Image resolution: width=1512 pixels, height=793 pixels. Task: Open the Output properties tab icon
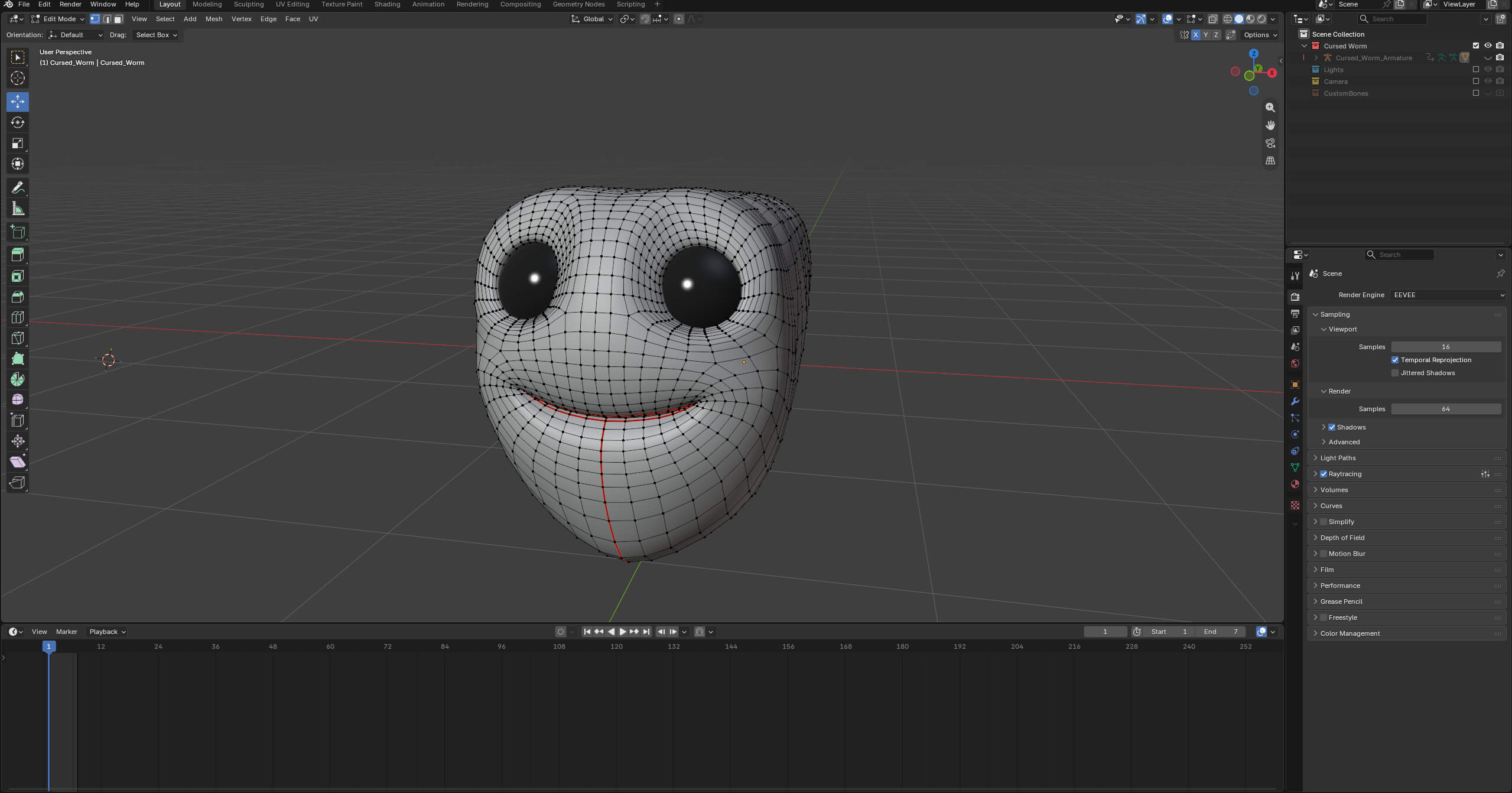(x=1295, y=313)
